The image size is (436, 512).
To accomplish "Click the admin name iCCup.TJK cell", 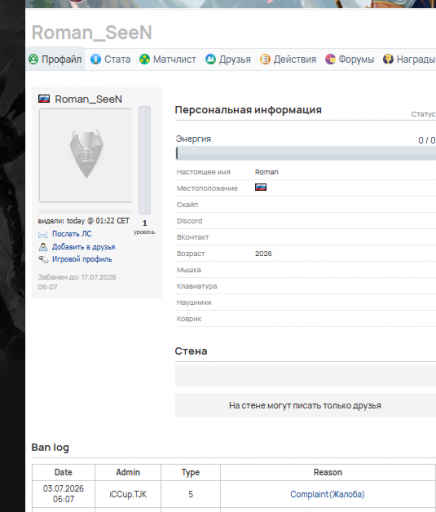I will [128, 494].
